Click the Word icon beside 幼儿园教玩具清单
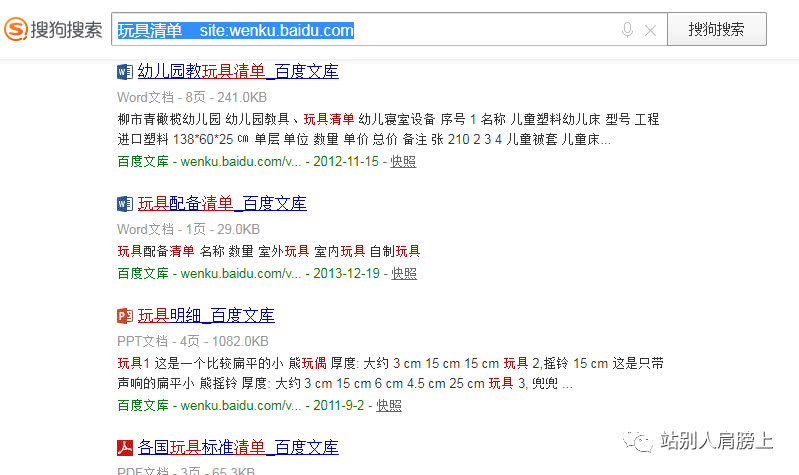Viewport: 799px width, 475px height. pyautogui.click(x=125, y=72)
